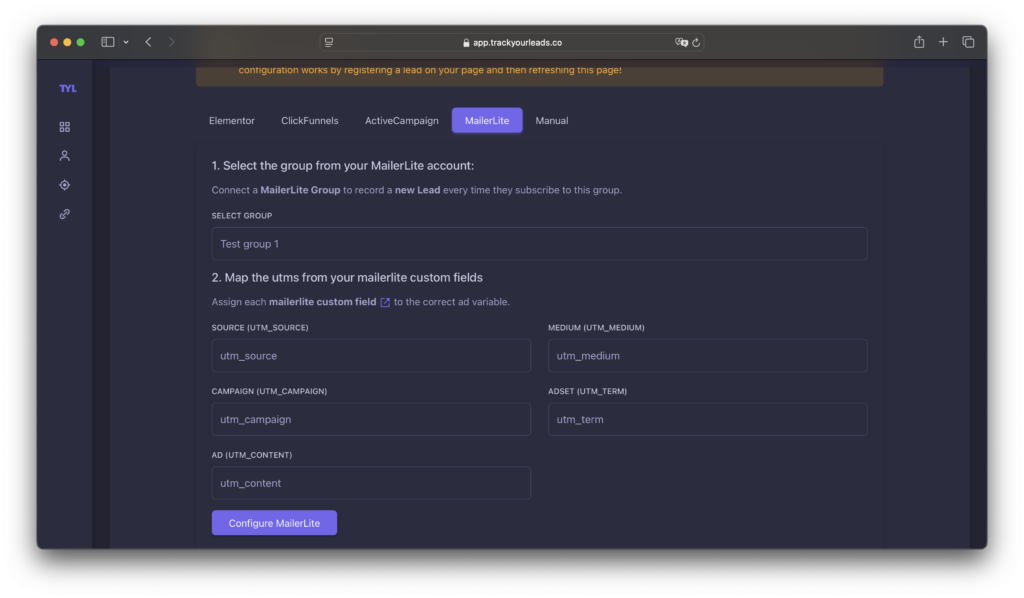
Task: Open the target tracking sidebar icon
Action: [65, 185]
